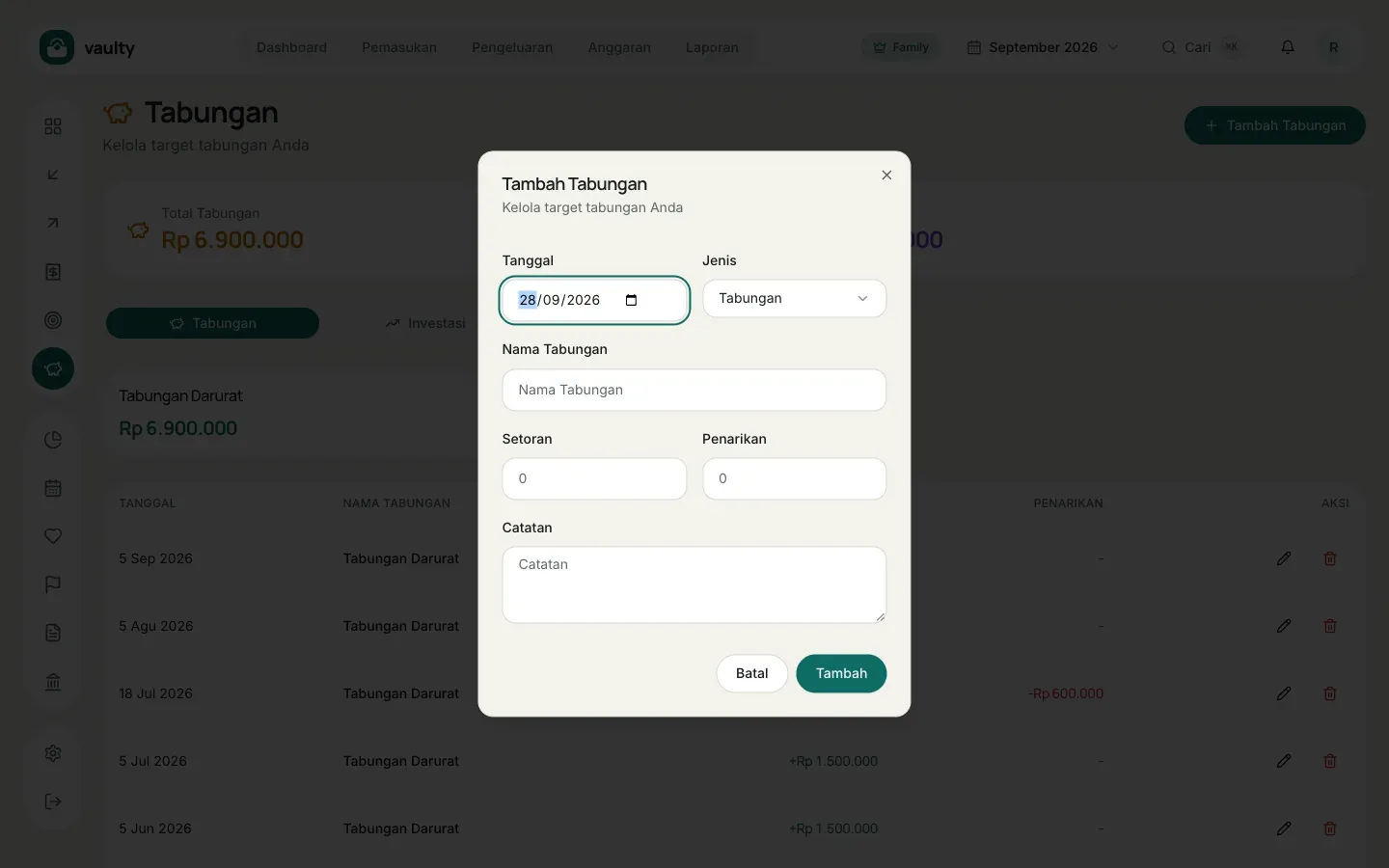Edit the 5 Agu 2026 row
The height and width of the screenshot is (868, 1389).
coord(1284,626)
